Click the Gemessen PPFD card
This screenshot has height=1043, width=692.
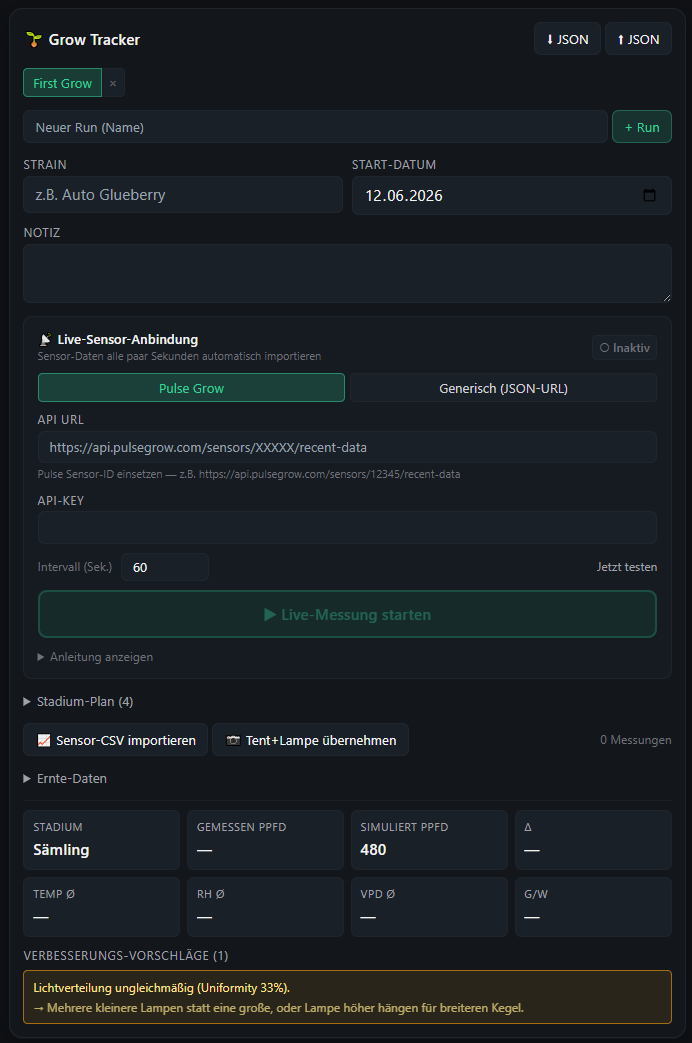(x=265, y=840)
